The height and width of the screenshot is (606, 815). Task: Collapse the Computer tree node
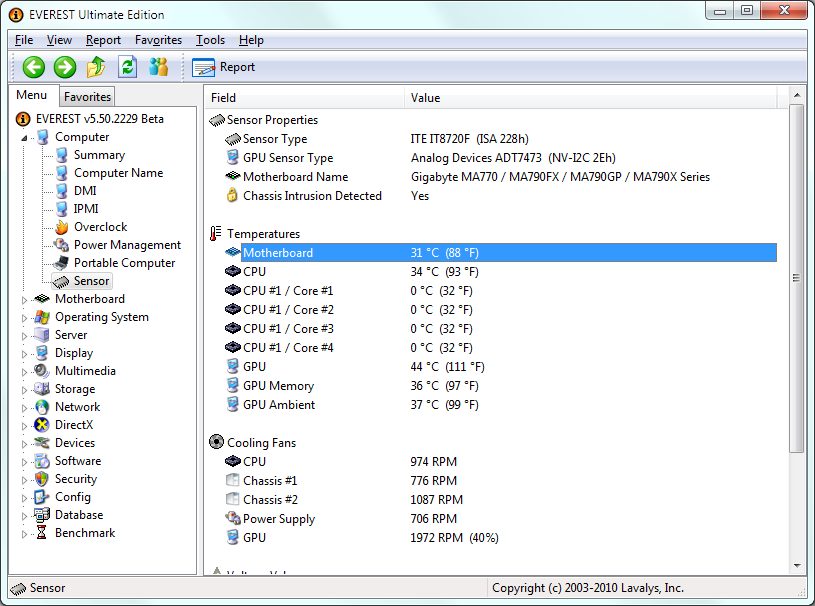tap(25, 137)
